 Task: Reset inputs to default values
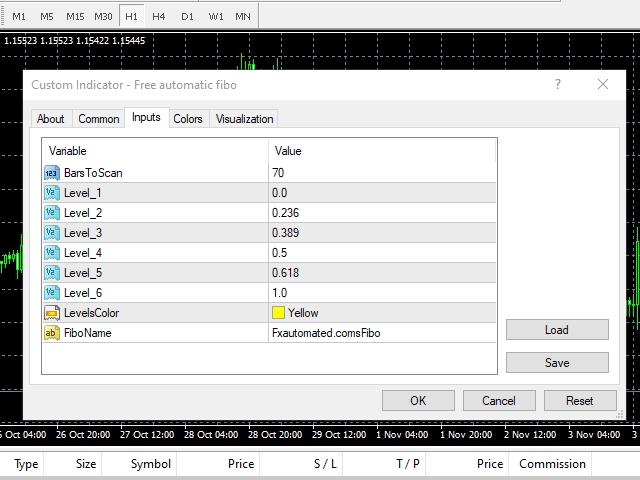(x=580, y=401)
